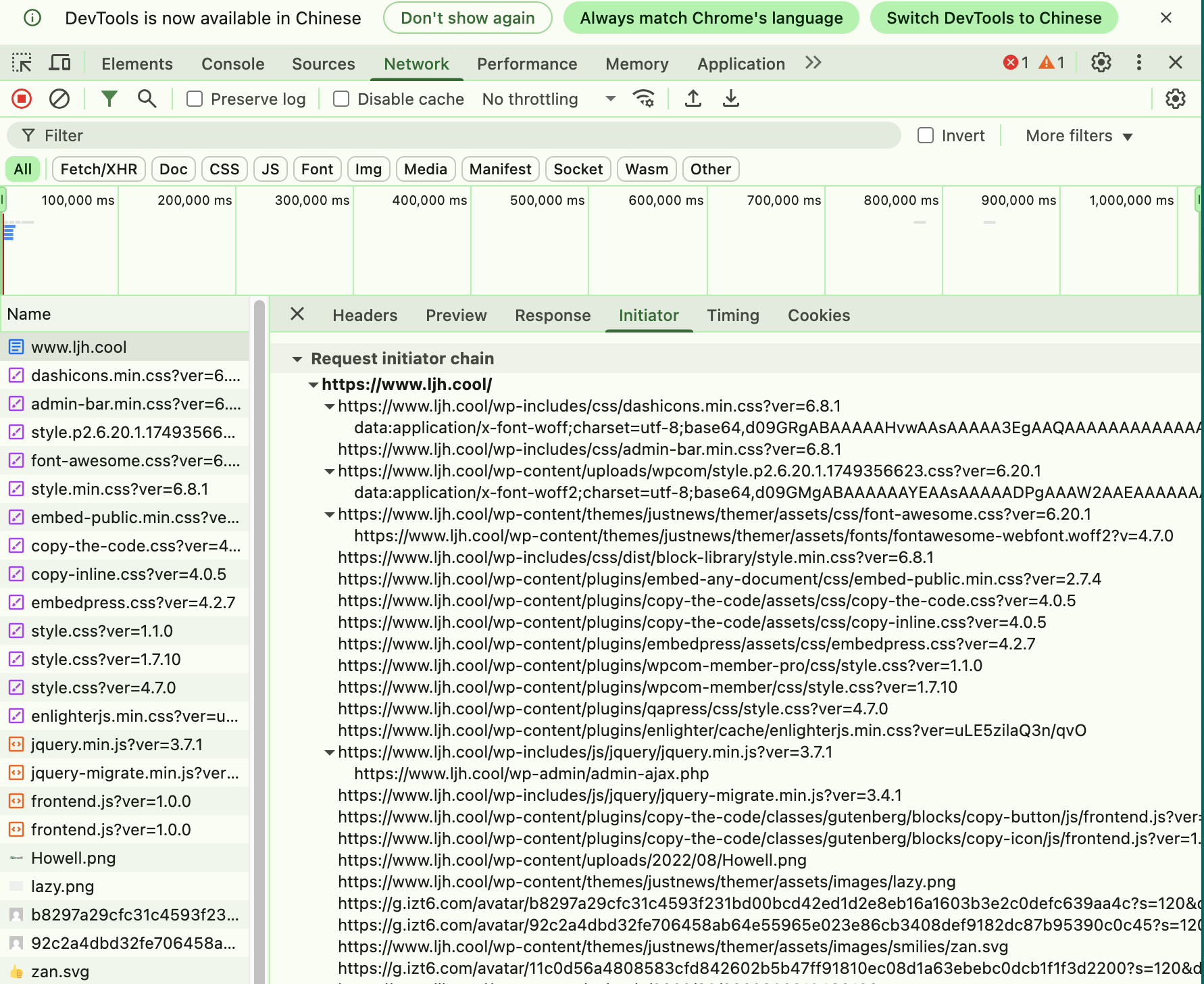Collapse the https://www.ljh.cool/ root node
The image size is (1204, 984).
(x=313, y=385)
